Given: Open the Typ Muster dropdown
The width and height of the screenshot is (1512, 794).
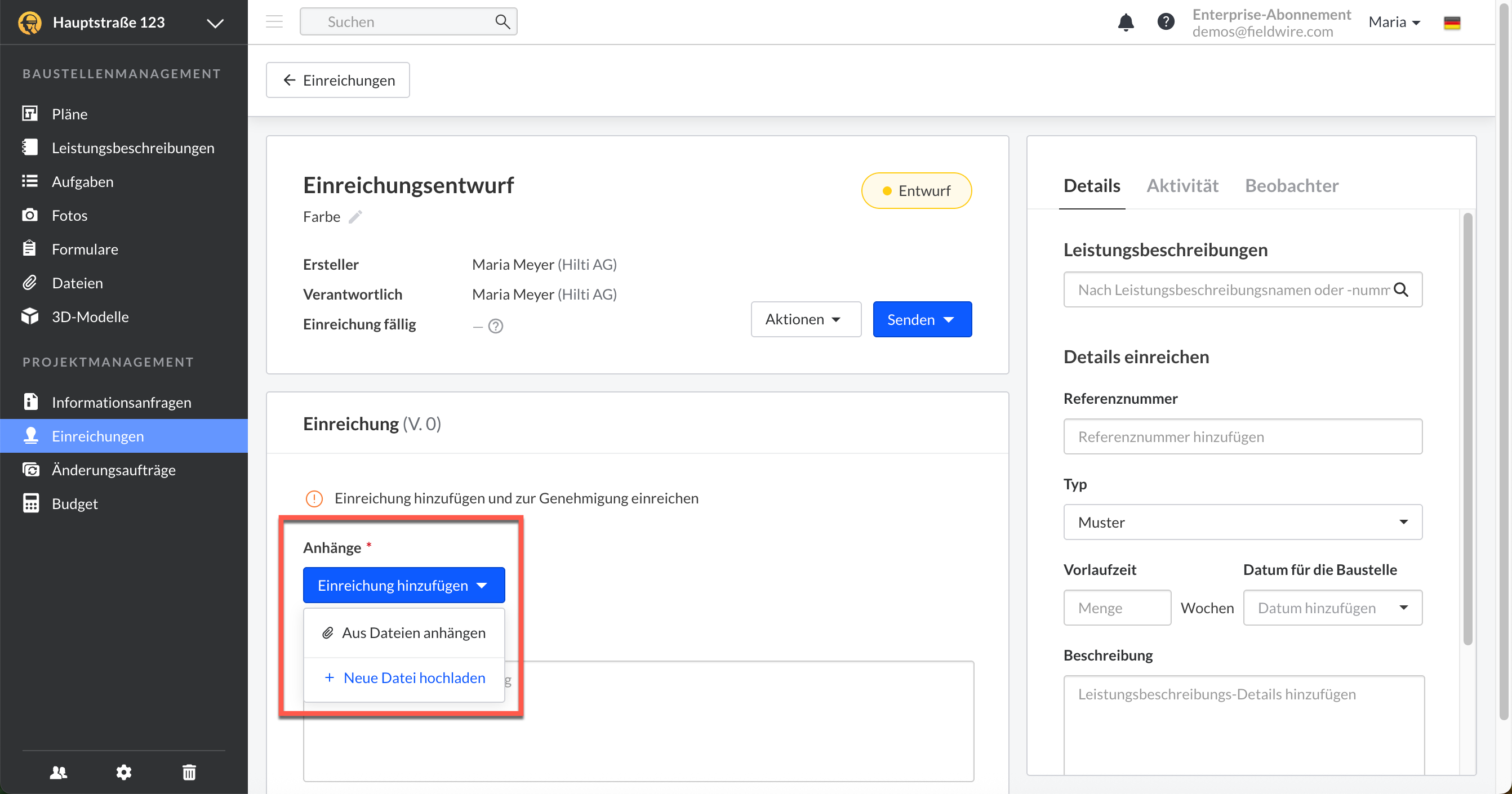Looking at the screenshot, I should (x=1242, y=521).
